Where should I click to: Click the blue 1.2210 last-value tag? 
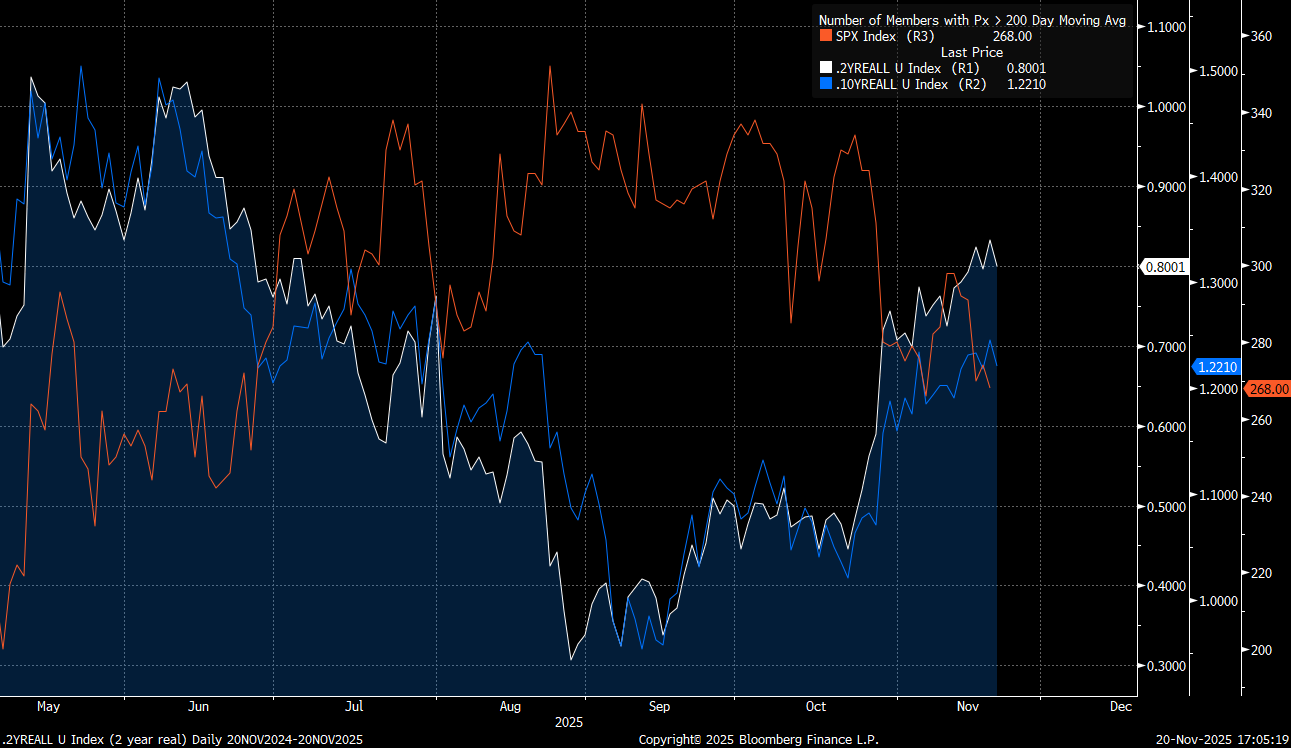(1216, 367)
